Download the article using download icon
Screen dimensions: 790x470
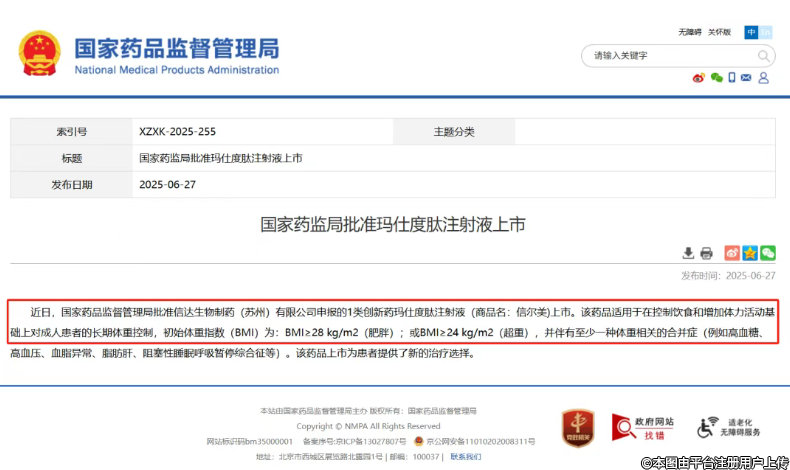pos(688,253)
